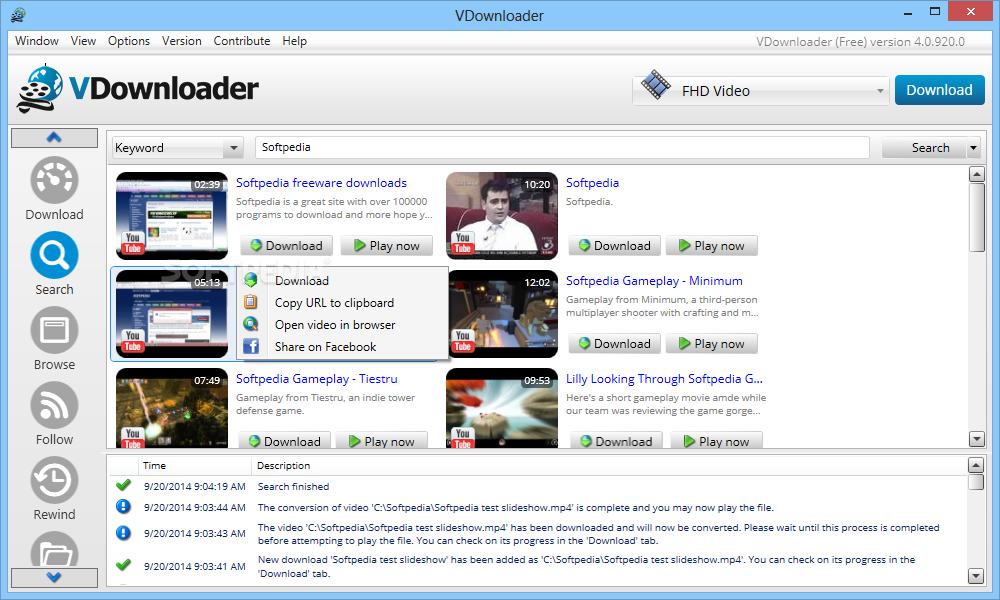Open the Browse sidebar icon
Screen dimensions: 1000x600
tap(54, 330)
